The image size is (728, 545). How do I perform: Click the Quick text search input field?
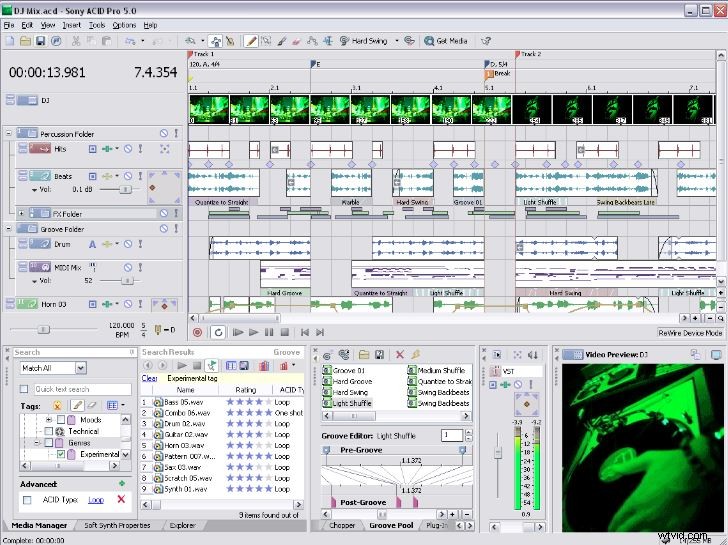(82, 389)
